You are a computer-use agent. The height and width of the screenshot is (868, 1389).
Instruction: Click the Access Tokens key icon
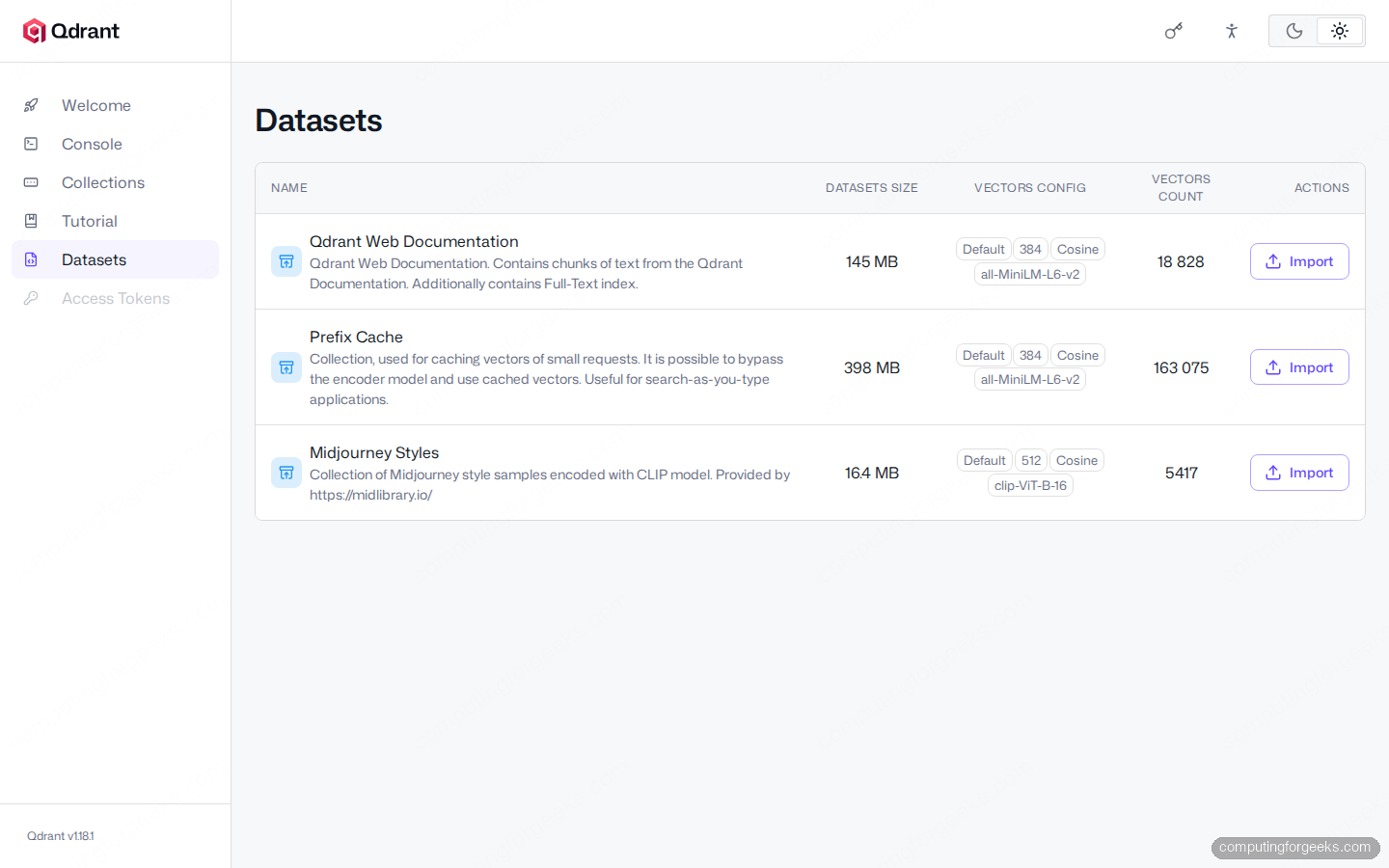(31, 298)
